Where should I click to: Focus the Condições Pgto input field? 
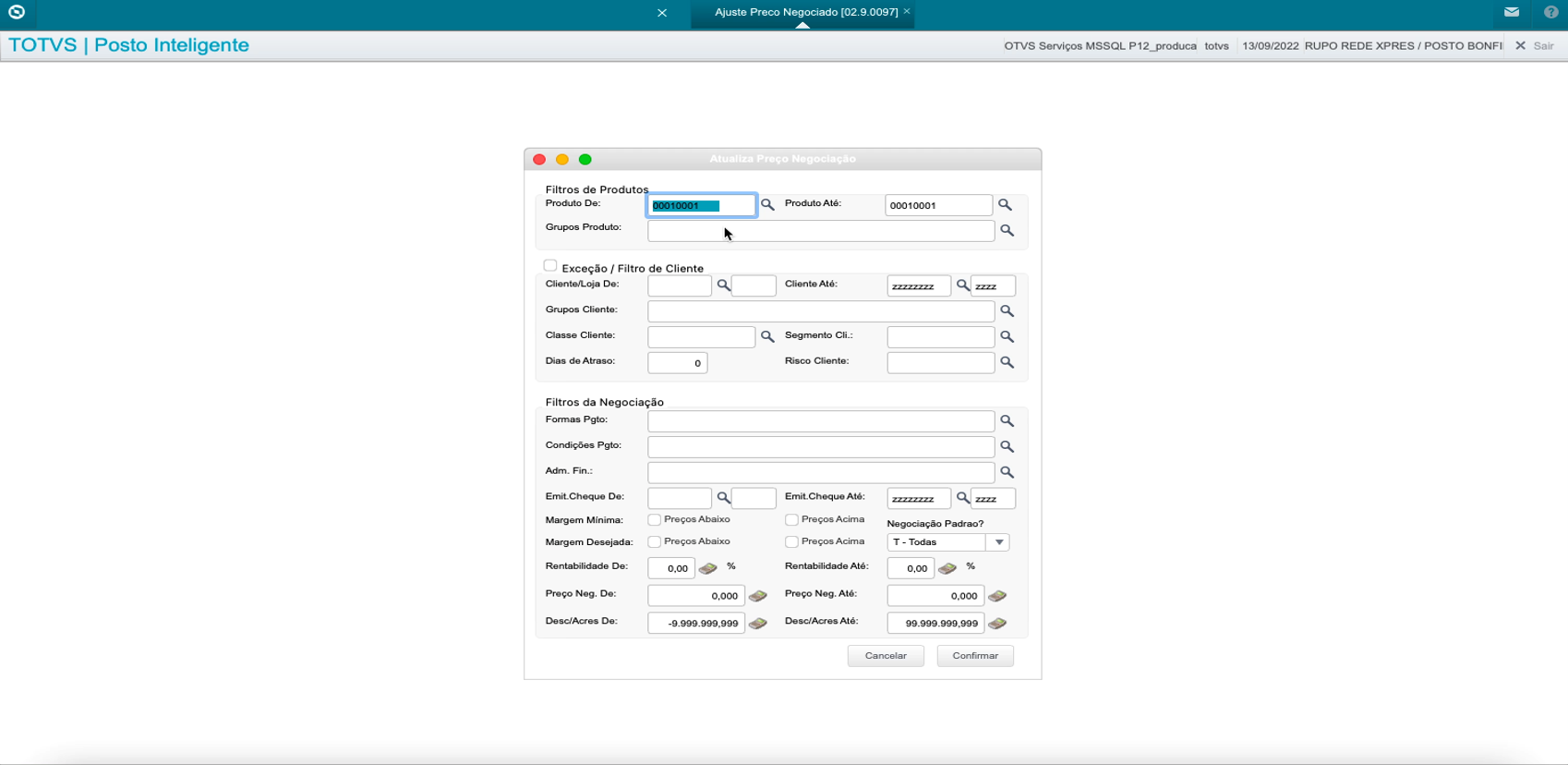(820, 447)
